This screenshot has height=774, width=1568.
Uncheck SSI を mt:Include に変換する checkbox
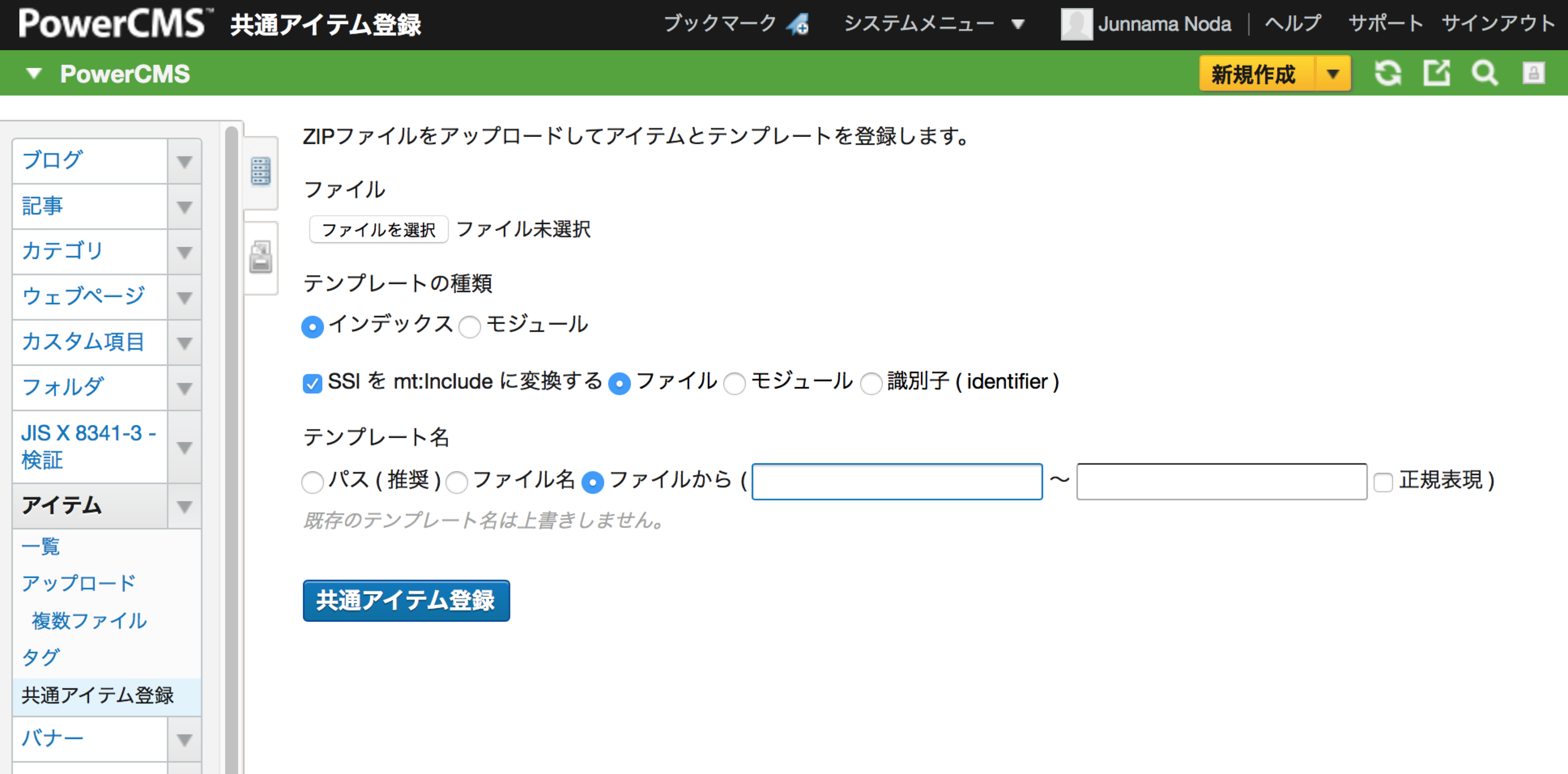pos(312,383)
